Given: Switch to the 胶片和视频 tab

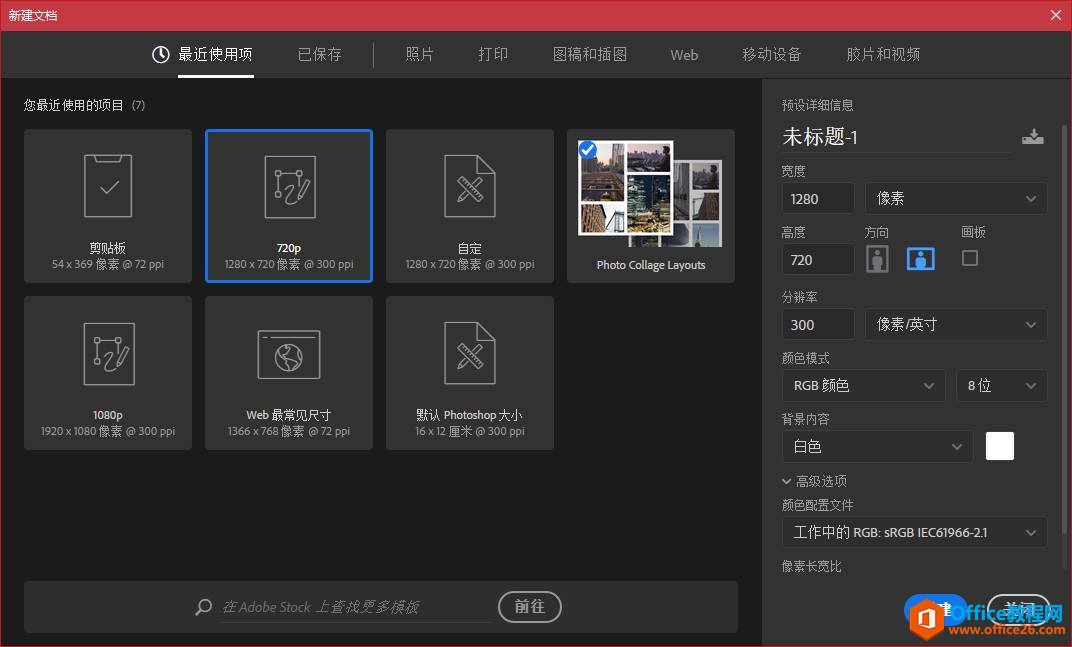Looking at the screenshot, I should point(882,55).
